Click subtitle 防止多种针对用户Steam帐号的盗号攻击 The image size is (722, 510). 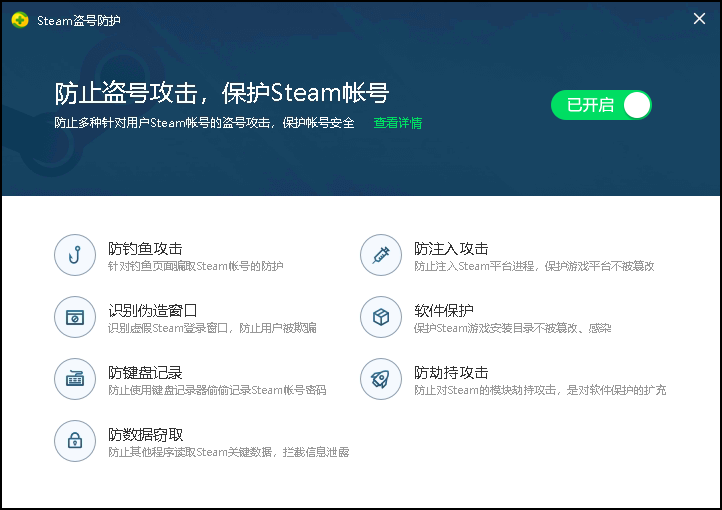click(x=162, y=123)
